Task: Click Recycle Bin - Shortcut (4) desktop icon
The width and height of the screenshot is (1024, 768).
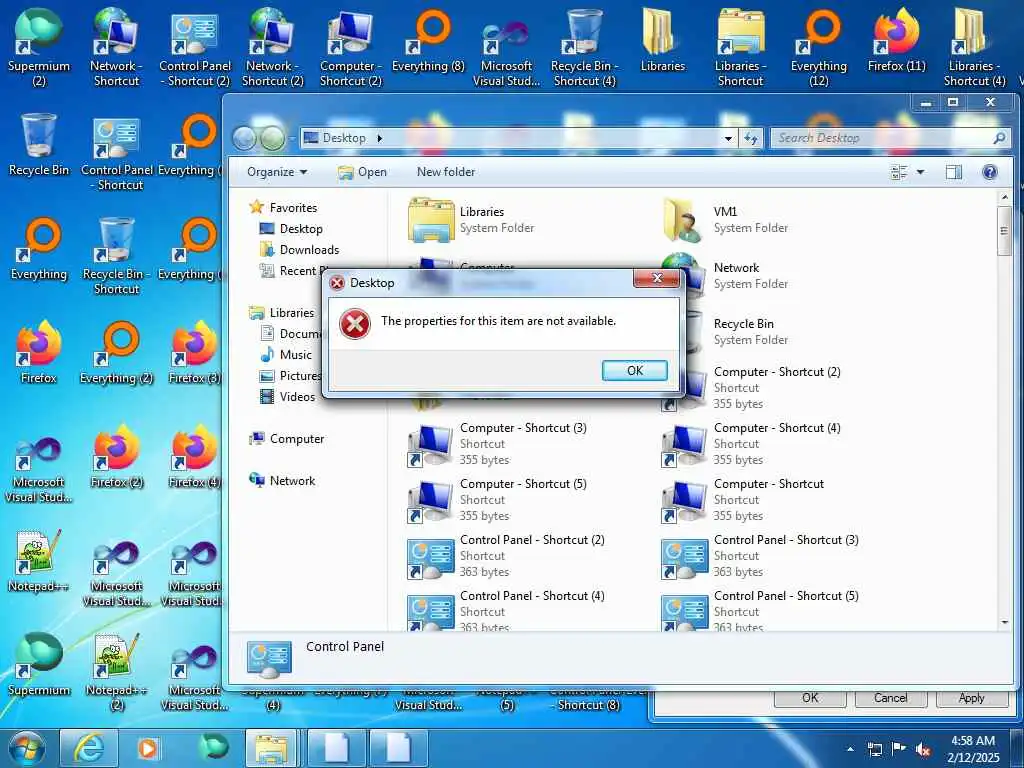Action: click(x=584, y=46)
